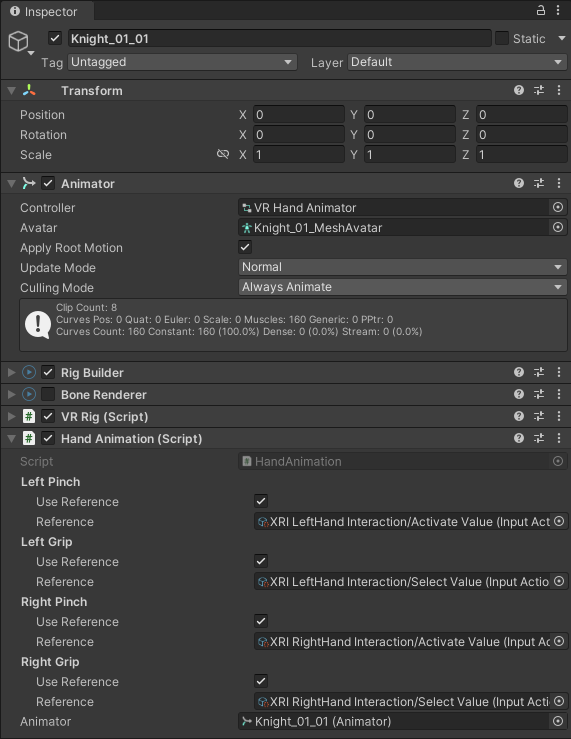This screenshot has width=571, height=739.
Task: Disable Hand Animation script component
Action: [48, 438]
